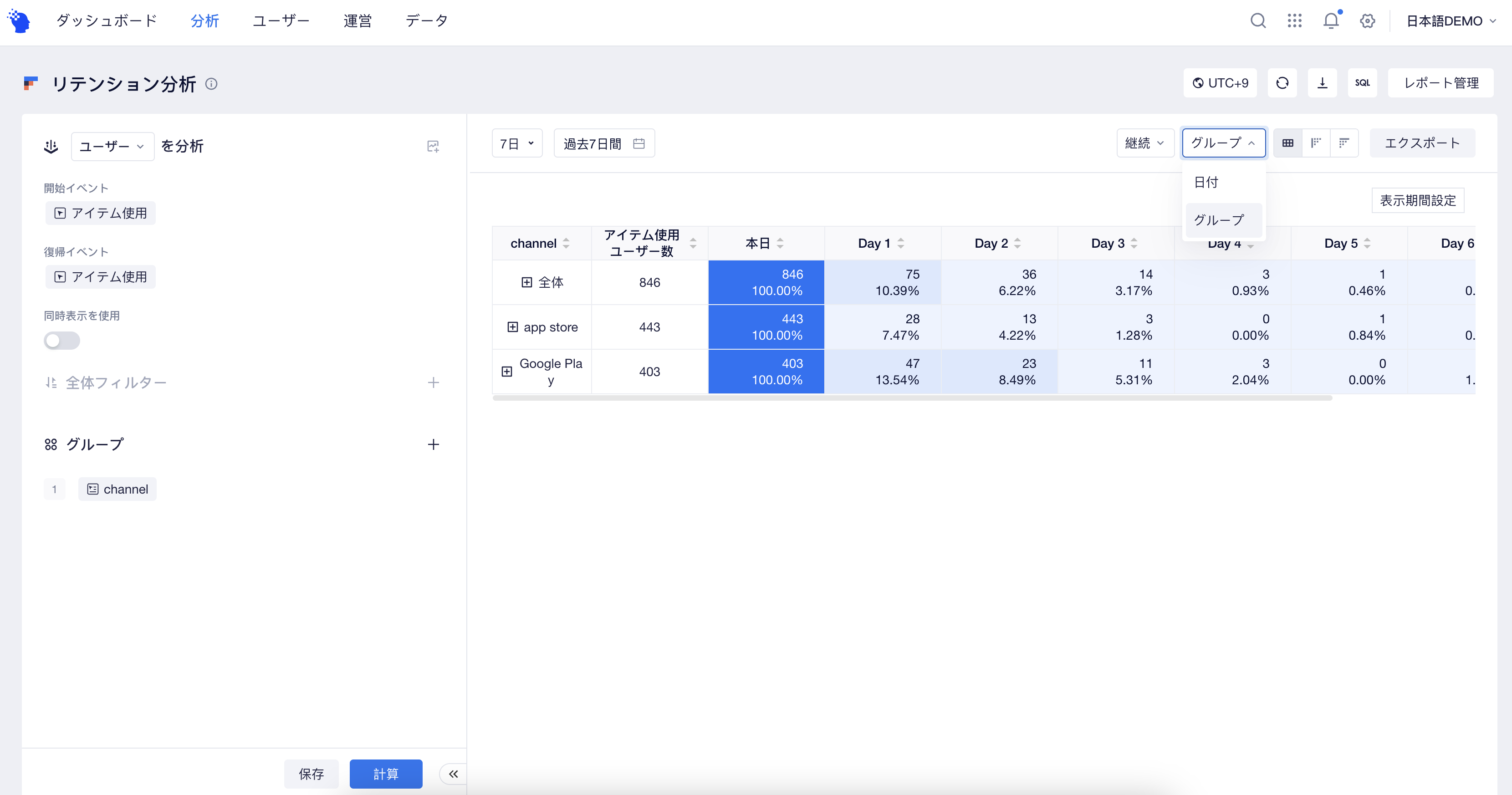Close the グループ dropdown selector
Screen dimensions: 1512x795
tap(1223, 143)
